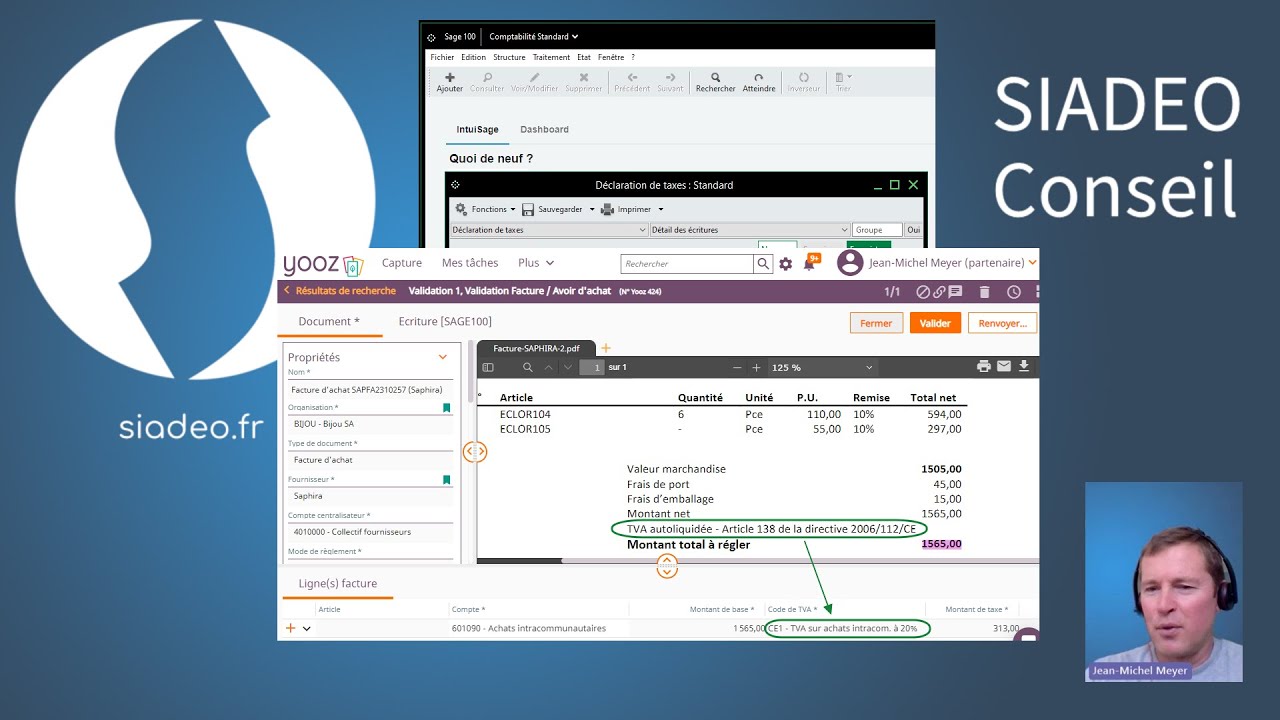Switch to IntuiSage tab
1280x720 pixels.
click(x=477, y=129)
